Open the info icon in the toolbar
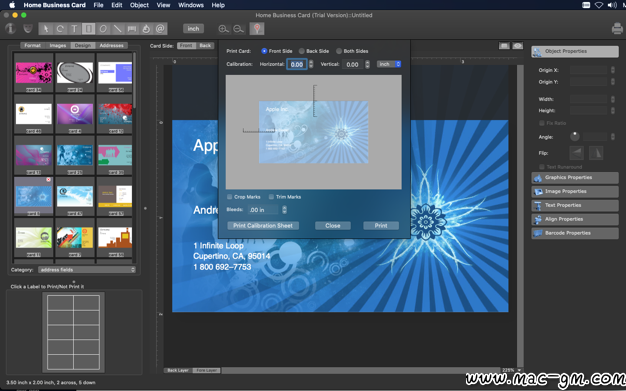This screenshot has width=626, height=391. coord(10,29)
